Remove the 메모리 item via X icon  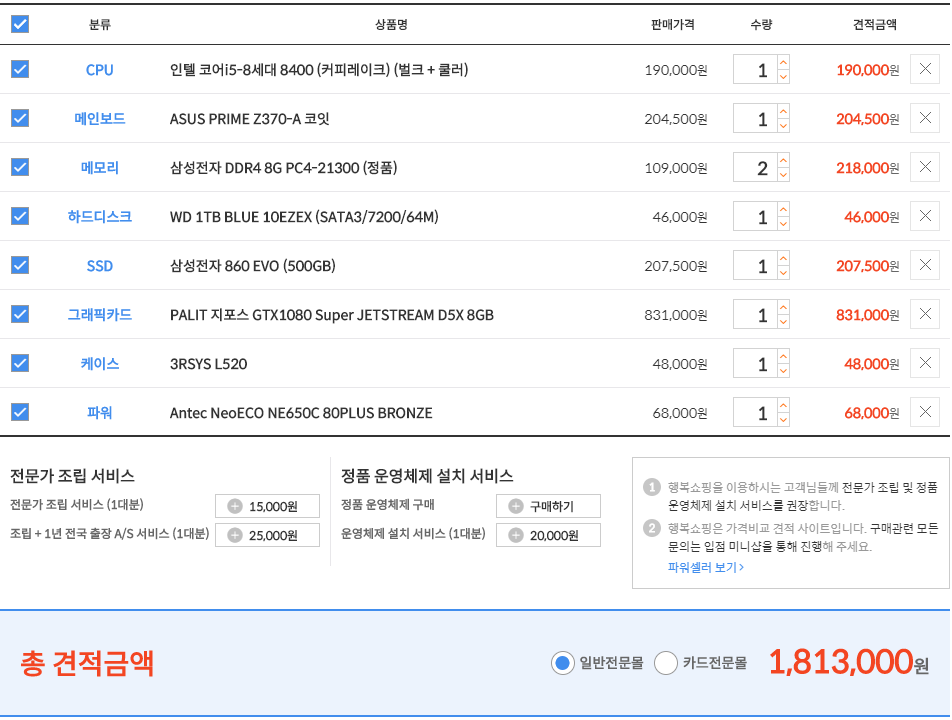[925, 167]
